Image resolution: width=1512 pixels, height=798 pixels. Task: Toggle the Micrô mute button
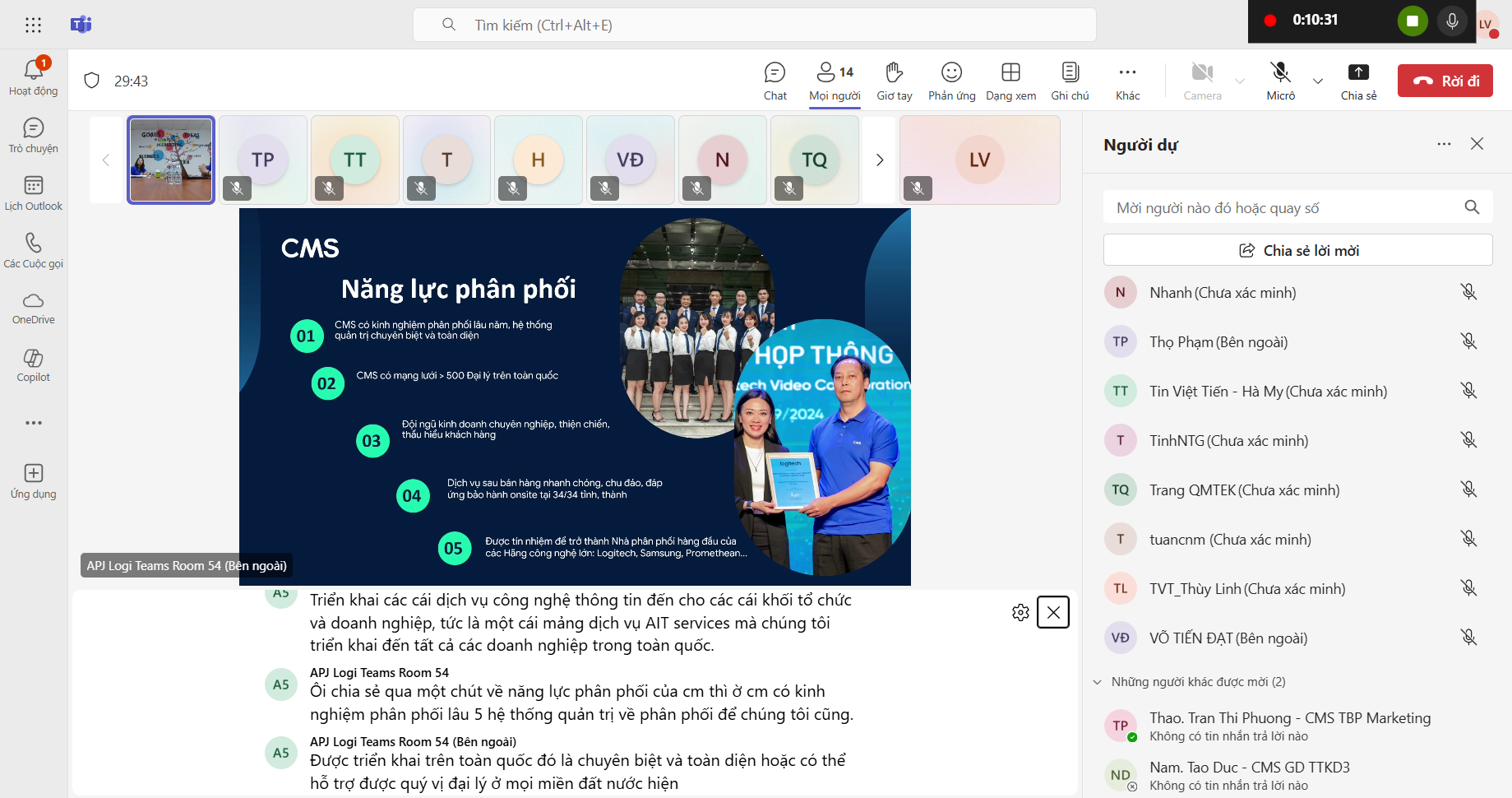click(1280, 81)
